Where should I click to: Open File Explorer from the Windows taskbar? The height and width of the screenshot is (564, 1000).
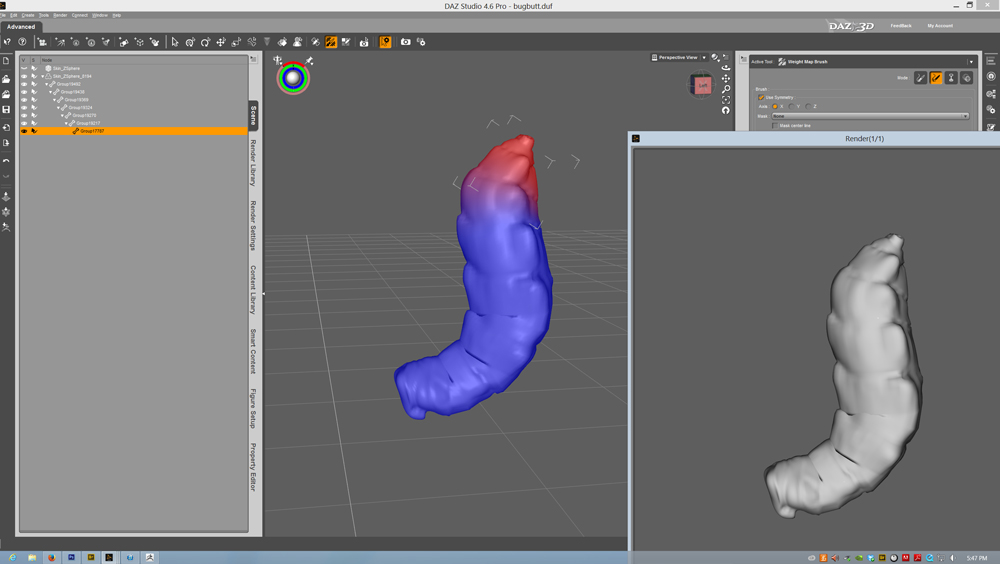(x=32, y=558)
